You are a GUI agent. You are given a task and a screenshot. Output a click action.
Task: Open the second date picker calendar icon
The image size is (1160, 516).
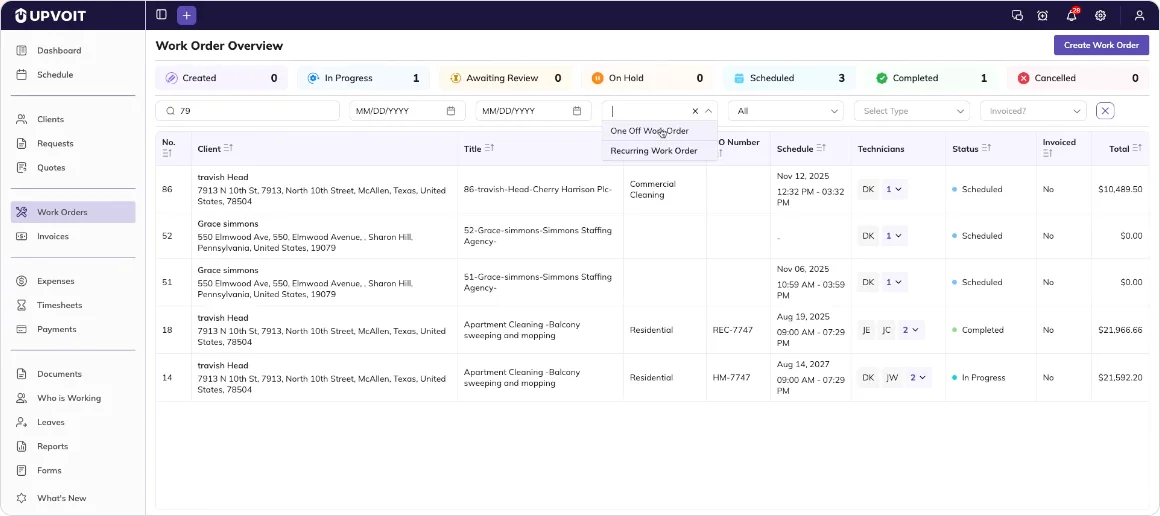tap(577, 111)
